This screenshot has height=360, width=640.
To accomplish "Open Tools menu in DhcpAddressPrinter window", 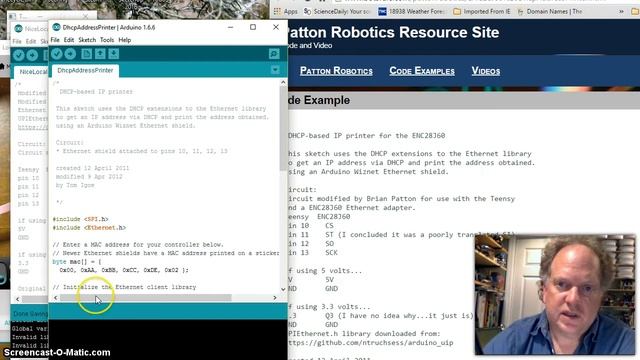I will coord(107,40).
